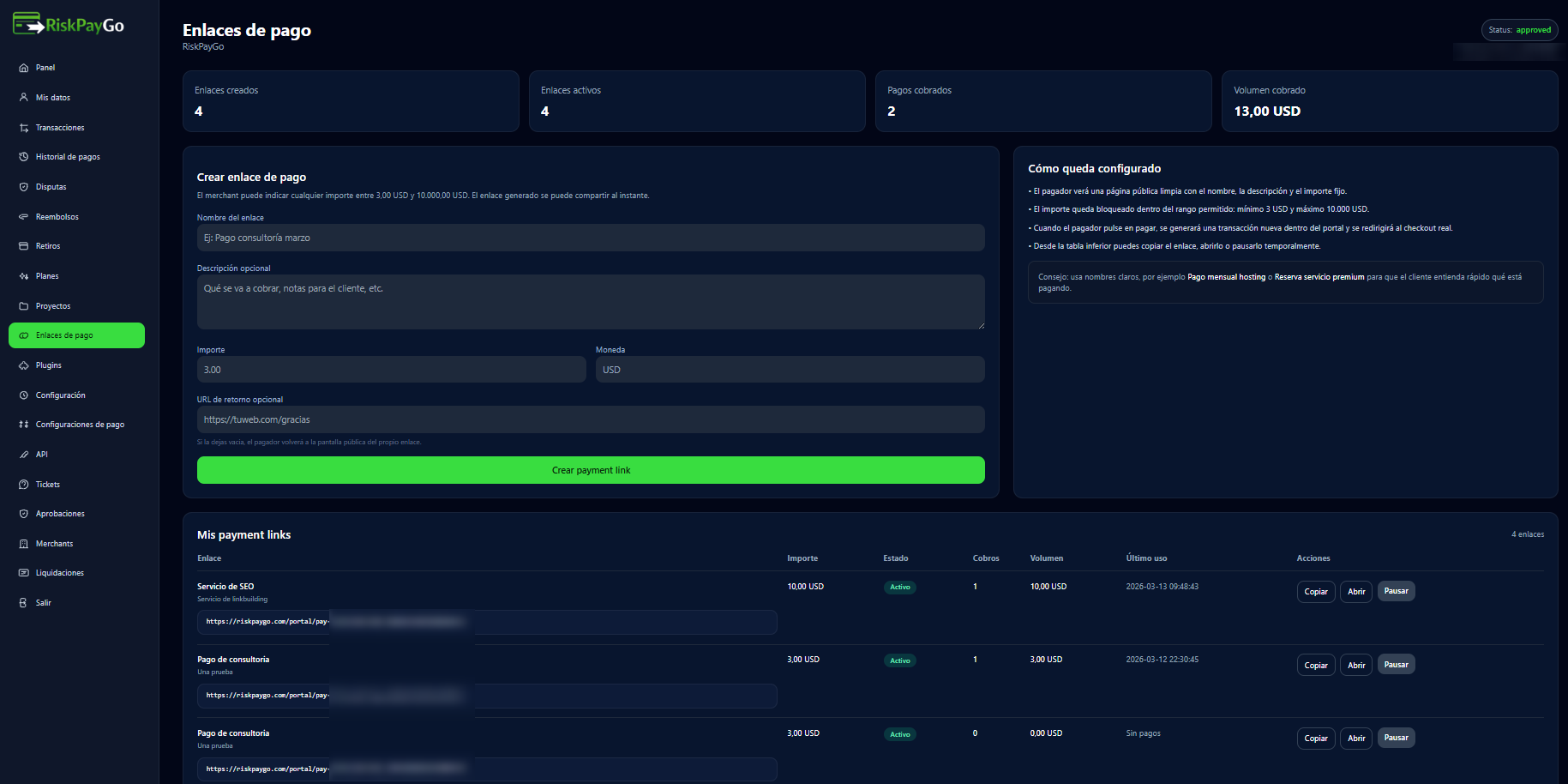Viewport: 1568px width, 784px height.
Task: Open the Panel home icon
Action: (x=24, y=68)
